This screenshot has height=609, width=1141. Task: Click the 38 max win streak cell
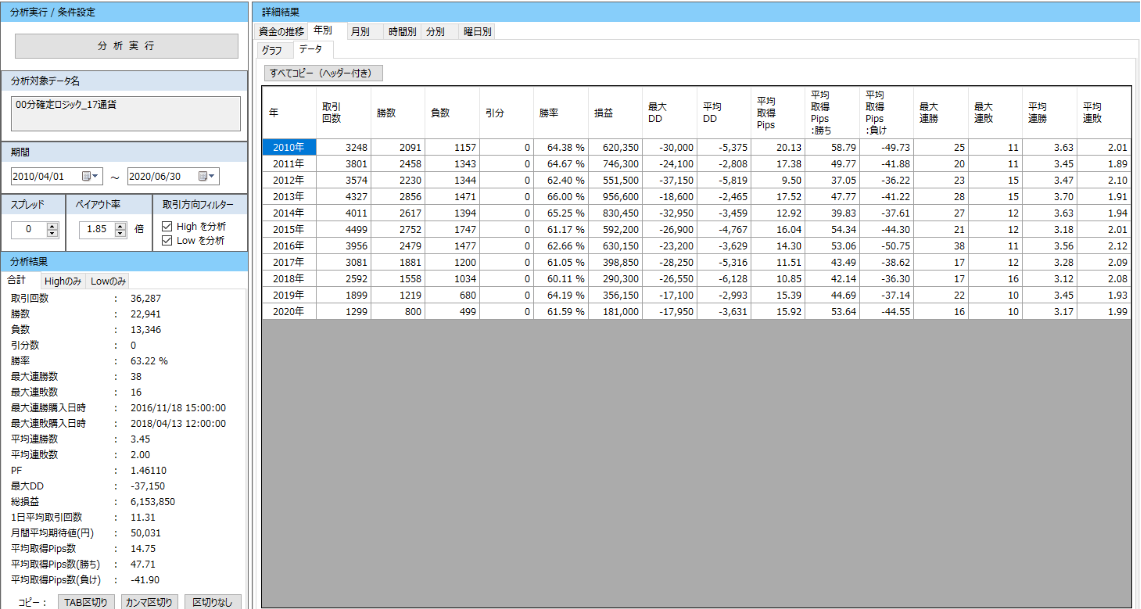(941, 245)
